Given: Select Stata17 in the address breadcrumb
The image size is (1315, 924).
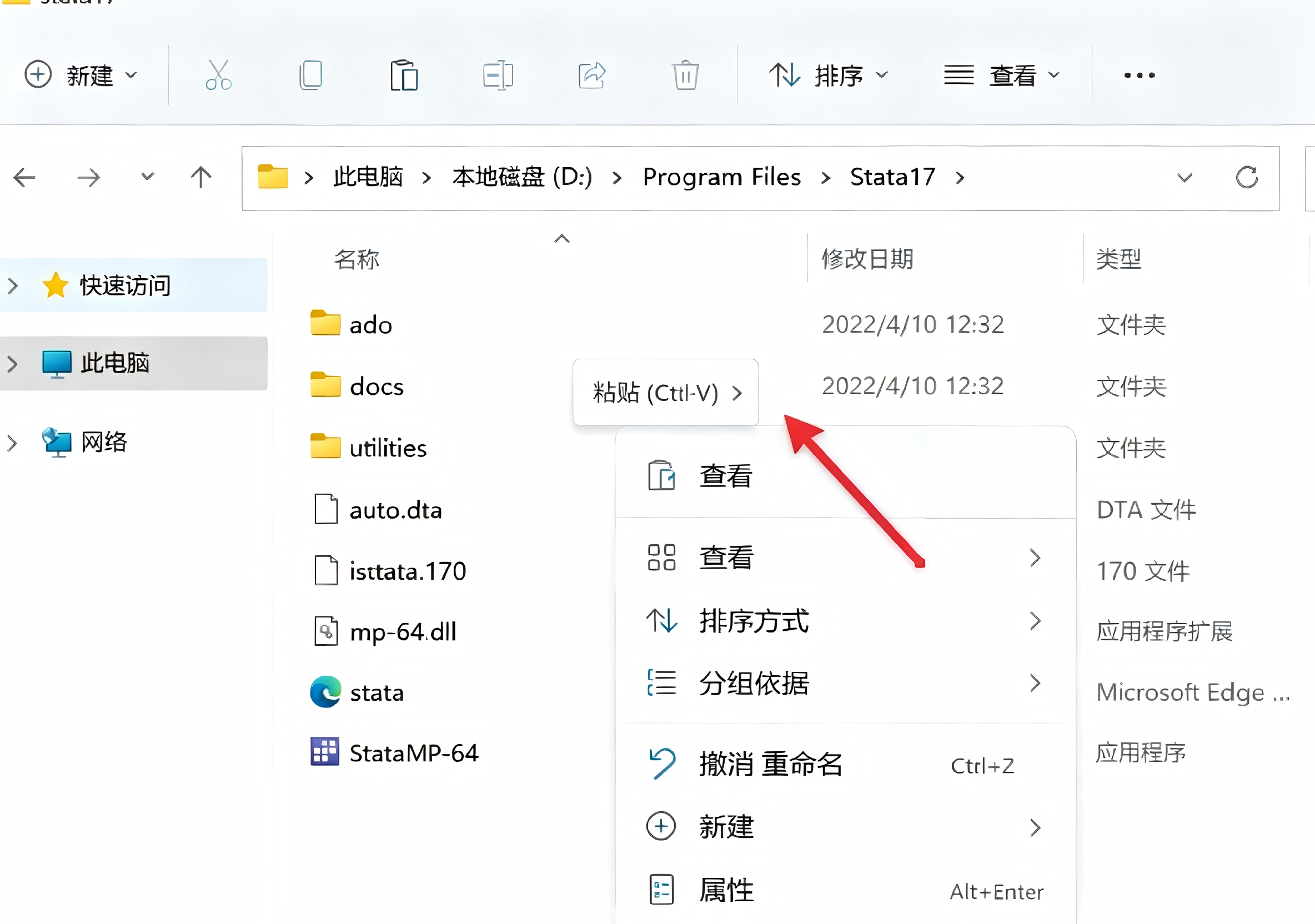Looking at the screenshot, I should point(892,177).
